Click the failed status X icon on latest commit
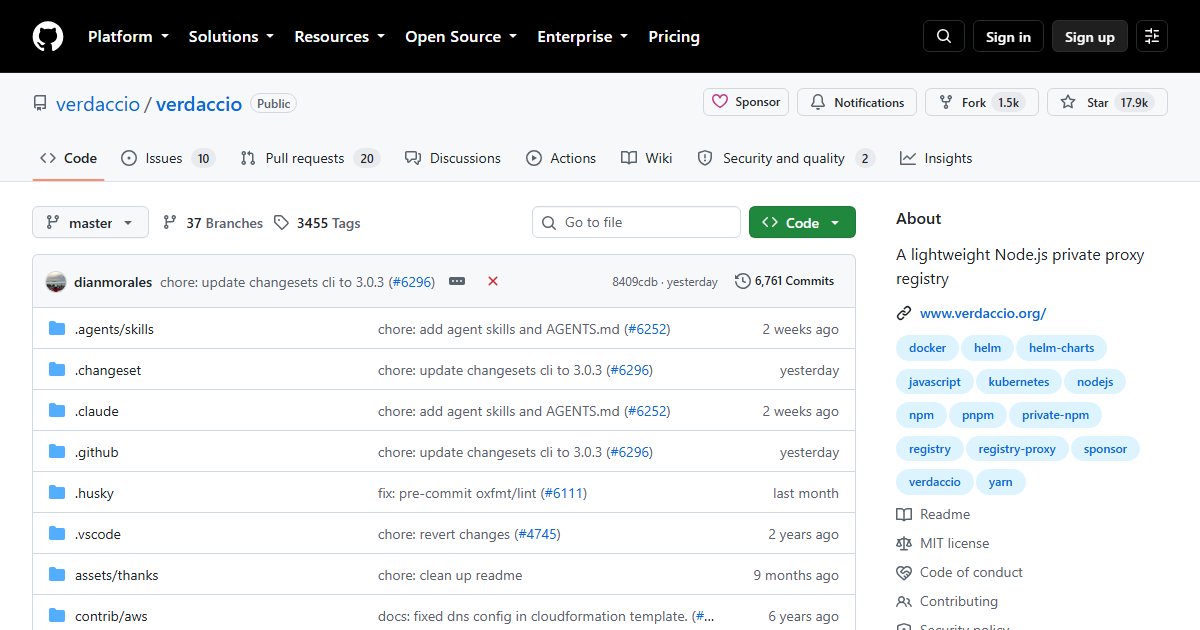The image size is (1200, 630). coord(493,282)
